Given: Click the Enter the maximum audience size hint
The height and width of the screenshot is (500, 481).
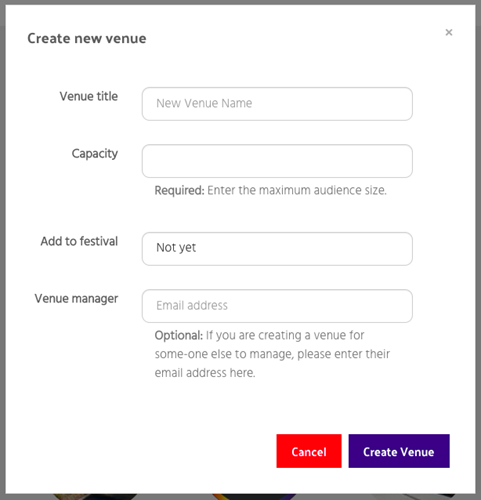Looking at the screenshot, I should coord(297,190).
